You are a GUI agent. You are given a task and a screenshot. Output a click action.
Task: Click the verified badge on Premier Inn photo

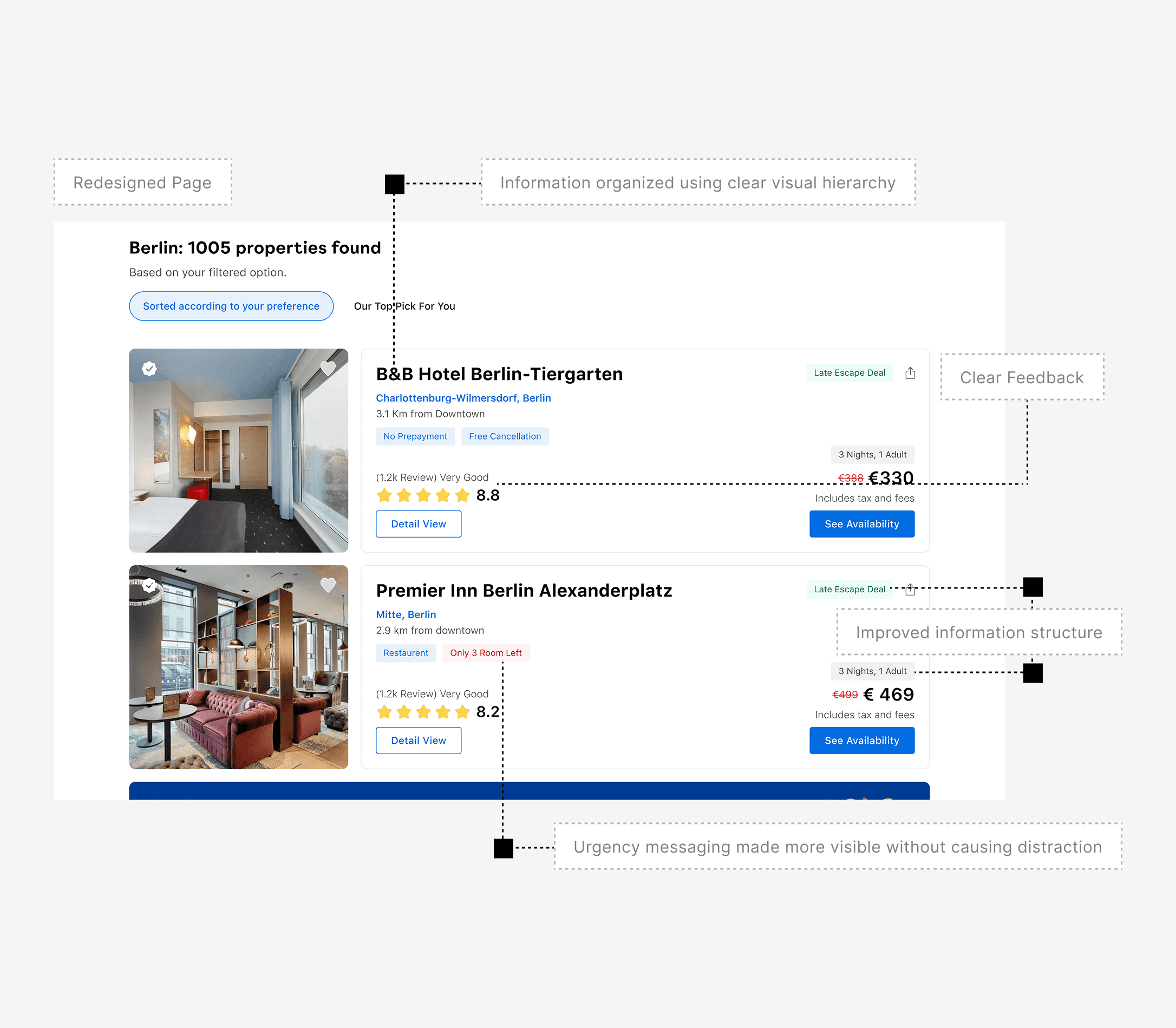pyautogui.click(x=149, y=585)
